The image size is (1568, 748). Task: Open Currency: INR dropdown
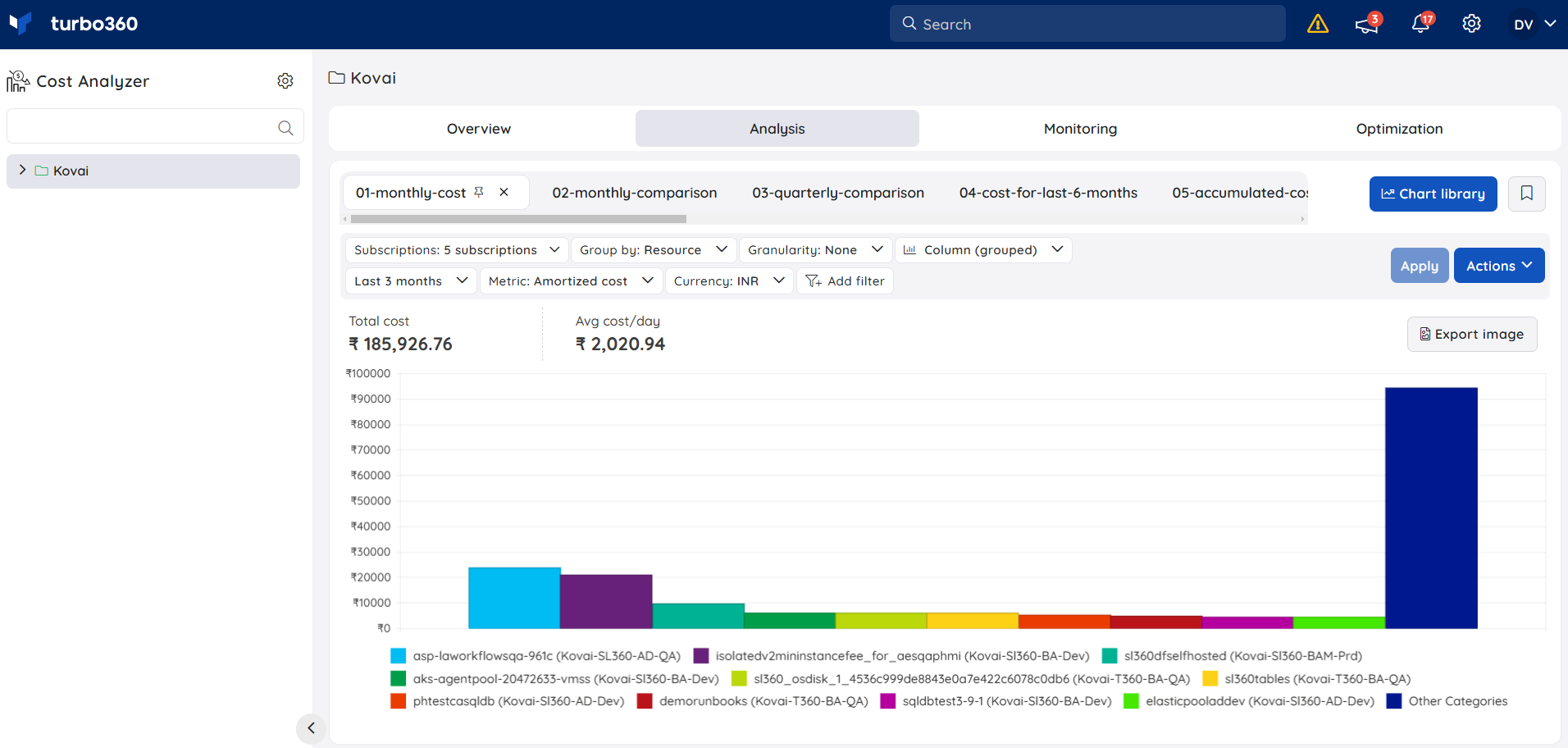(729, 281)
